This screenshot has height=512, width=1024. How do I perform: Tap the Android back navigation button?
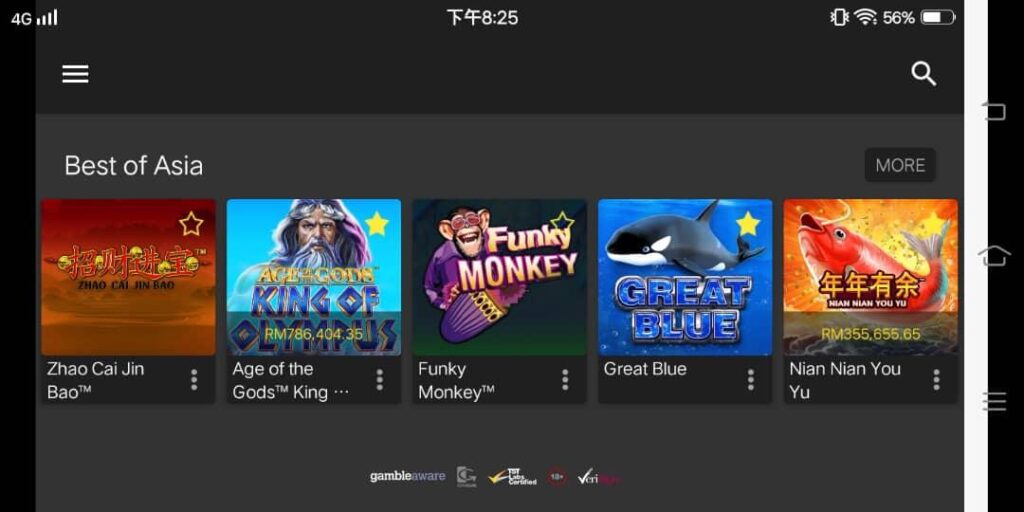point(994,112)
